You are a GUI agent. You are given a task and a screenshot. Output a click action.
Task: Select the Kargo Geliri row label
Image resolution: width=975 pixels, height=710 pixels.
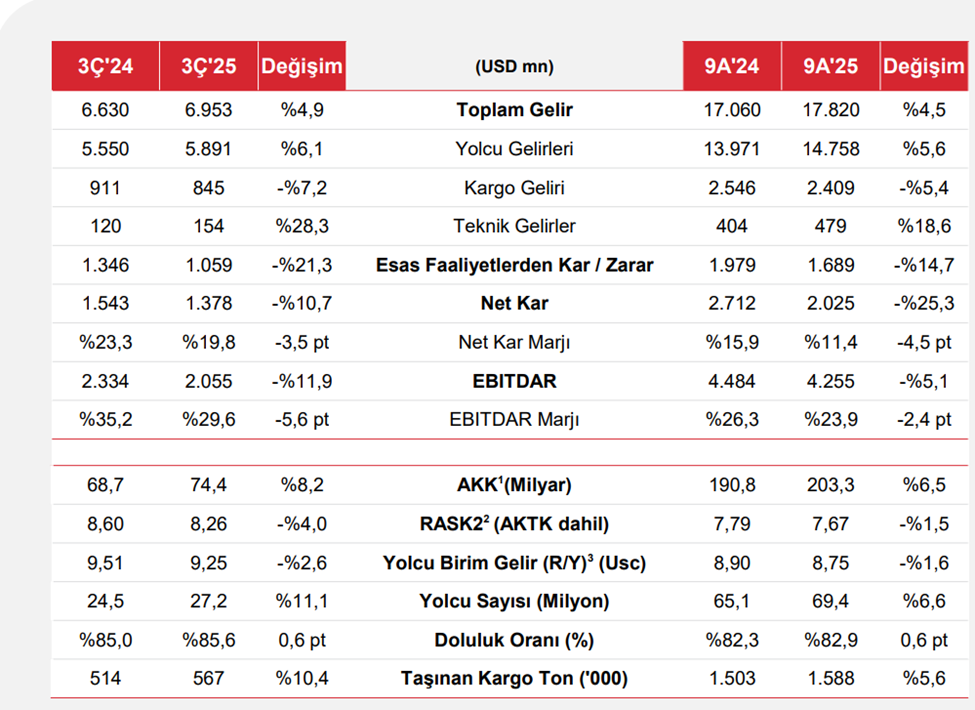click(x=514, y=188)
